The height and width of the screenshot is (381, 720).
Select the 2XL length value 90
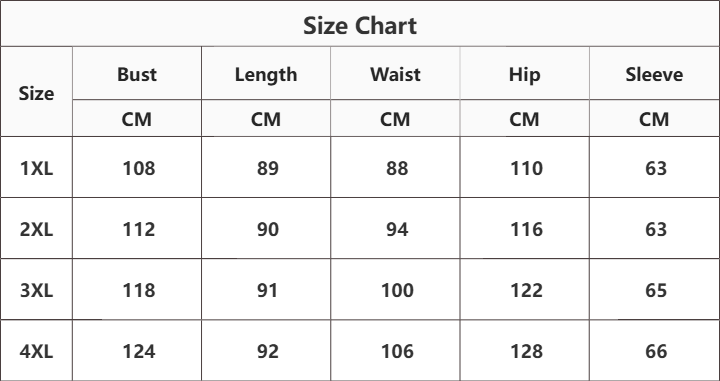coord(268,229)
